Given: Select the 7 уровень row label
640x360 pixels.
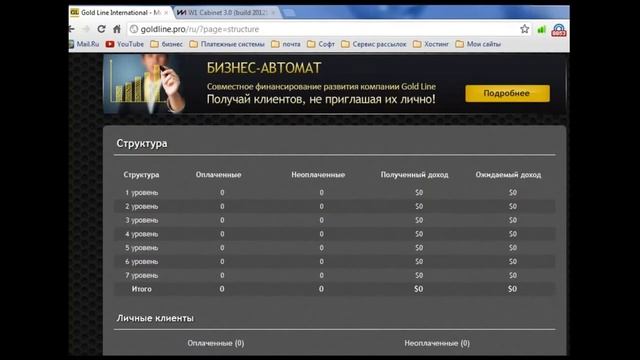Looking at the screenshot, I should [x=142, y=276].
